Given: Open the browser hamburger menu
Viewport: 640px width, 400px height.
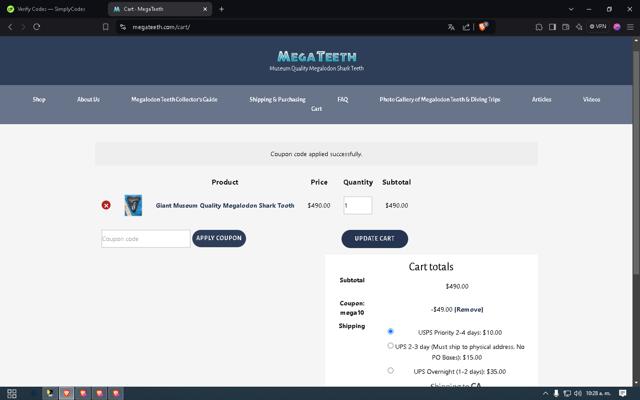Looking at the screenshot, I should click(630, 27).
